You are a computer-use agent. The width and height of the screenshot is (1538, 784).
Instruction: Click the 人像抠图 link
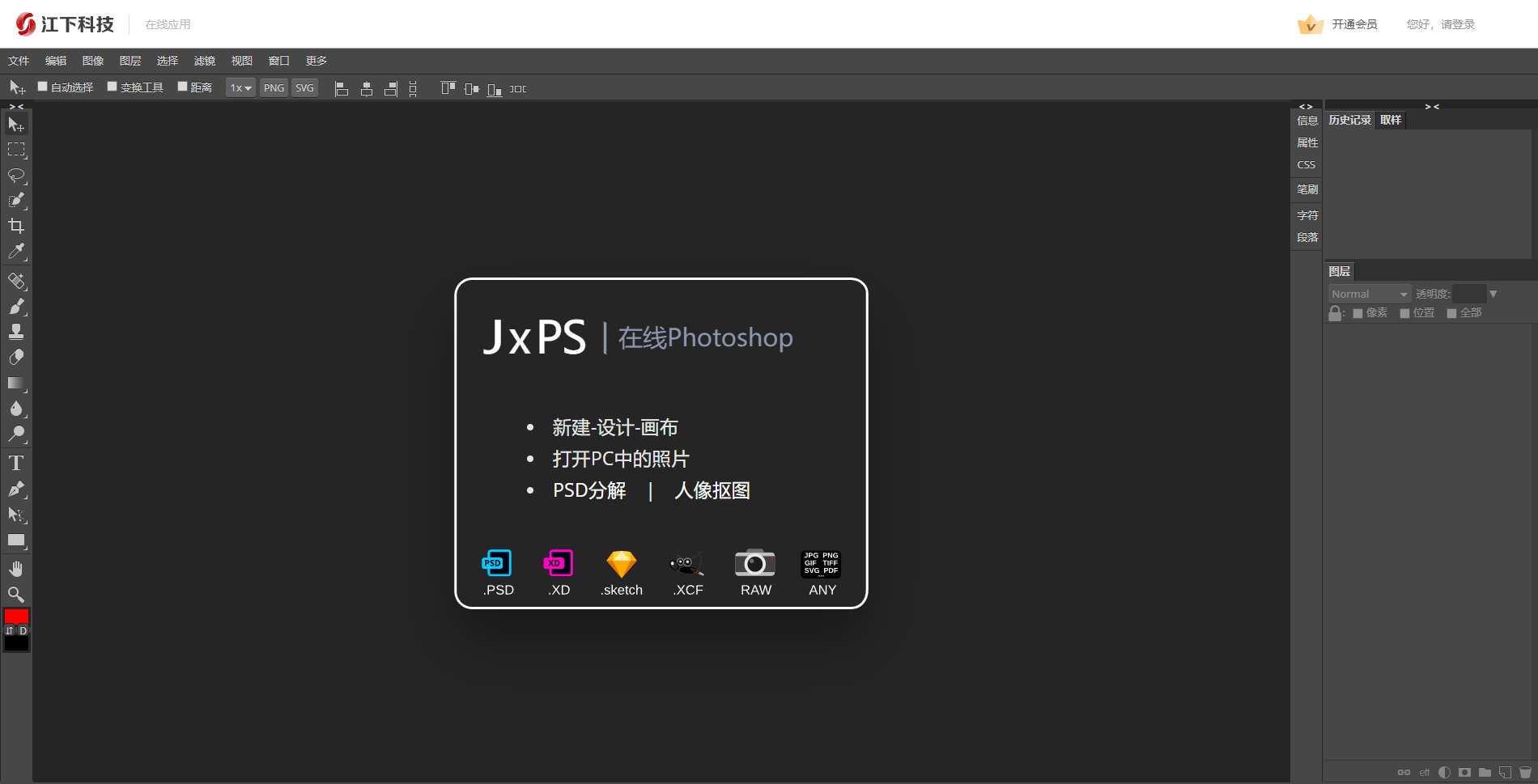pos(712,490)
